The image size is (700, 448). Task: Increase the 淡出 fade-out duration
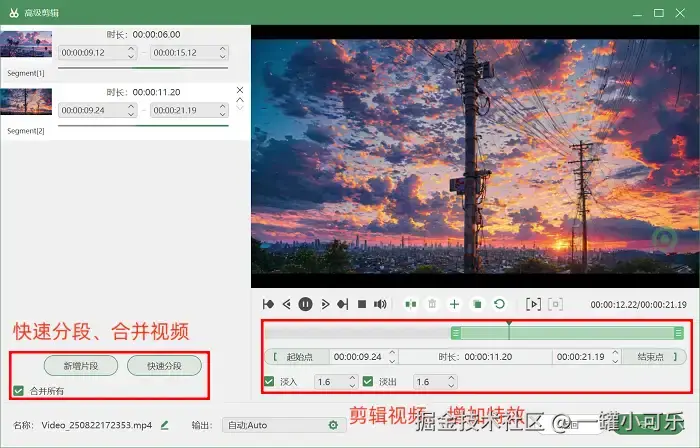451,378
